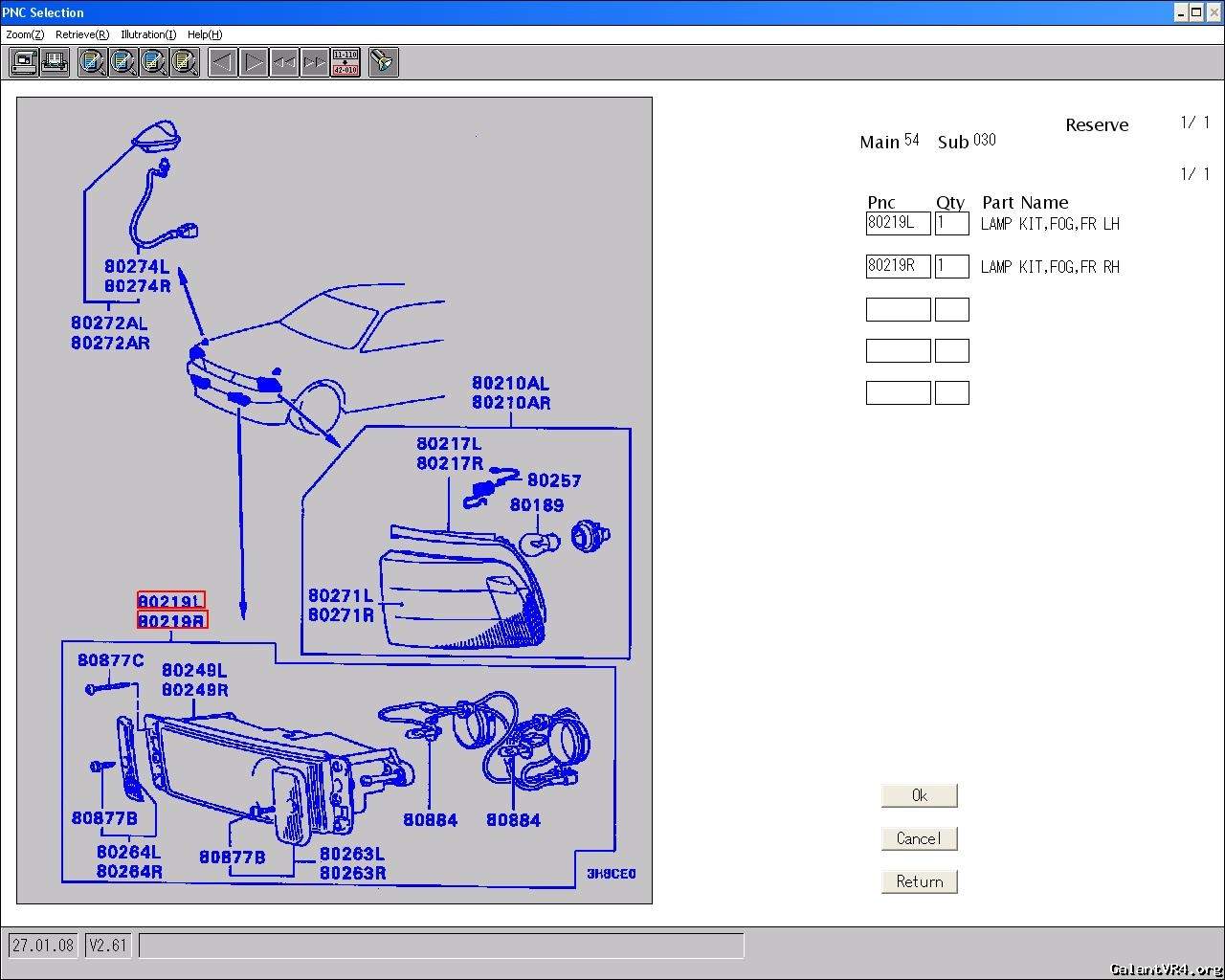Select part label 80210AL in diagram

(510, 383)
